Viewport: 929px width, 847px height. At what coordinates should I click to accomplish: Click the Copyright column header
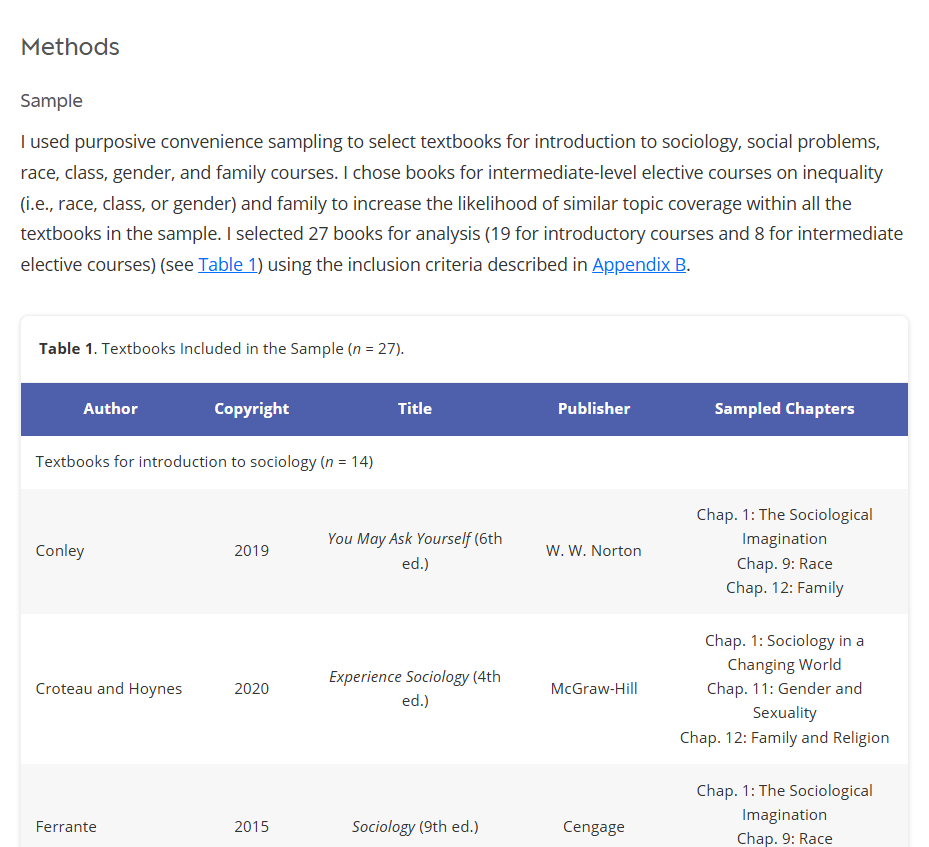pyautogui.click(x=251, y=409)
